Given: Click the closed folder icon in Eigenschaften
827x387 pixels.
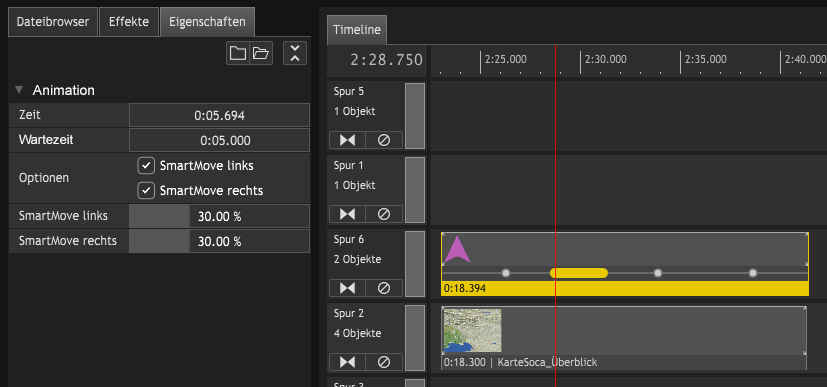Looking at the screenshot, I should (x=238, y=53).
